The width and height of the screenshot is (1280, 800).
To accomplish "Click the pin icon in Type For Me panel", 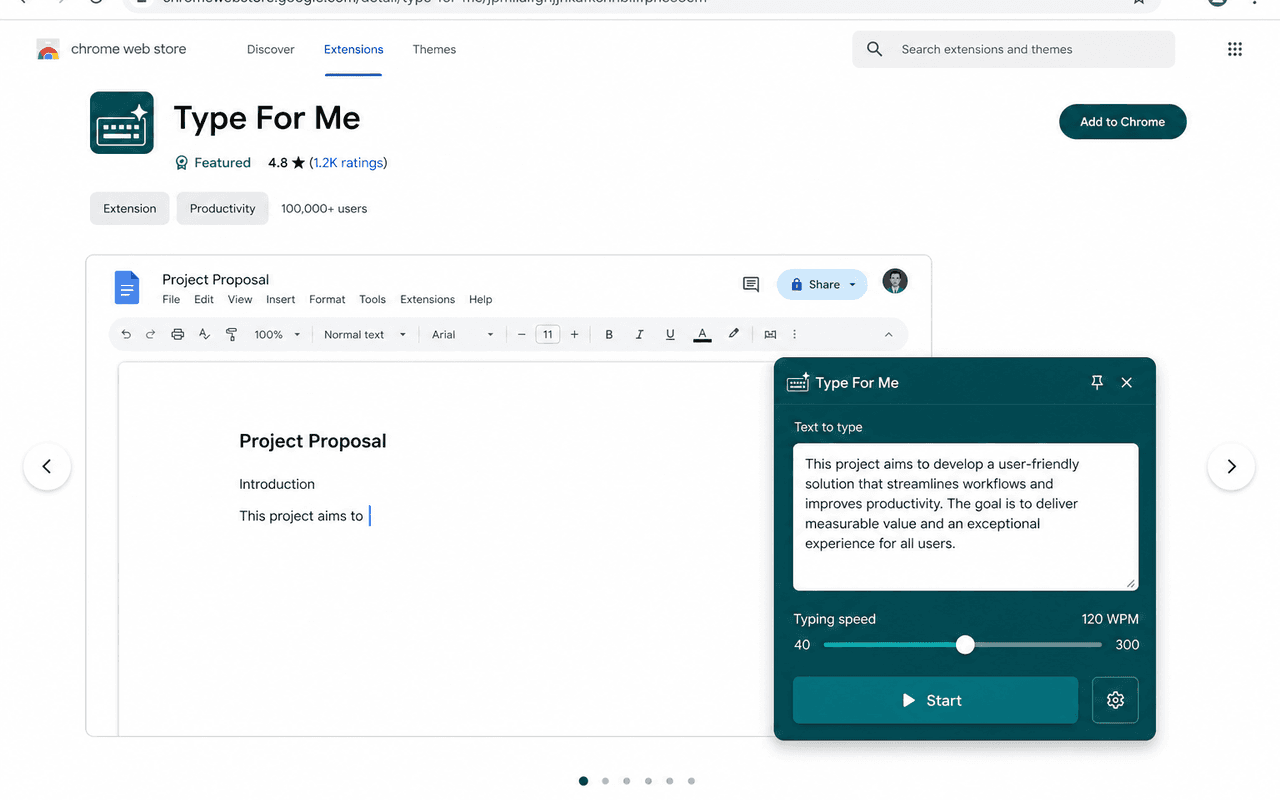I will pyautogui.click(x=1097, y=382).
